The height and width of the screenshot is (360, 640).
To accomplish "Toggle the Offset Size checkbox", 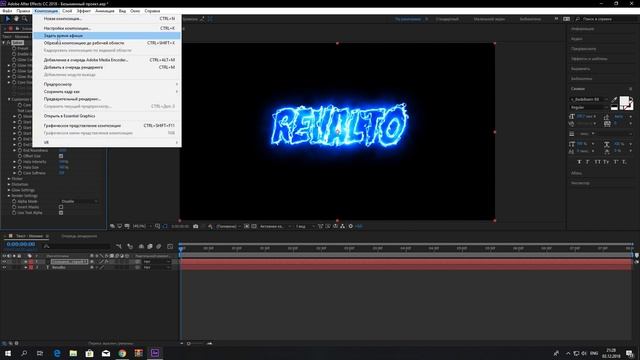I will click(x=61, y=156).
